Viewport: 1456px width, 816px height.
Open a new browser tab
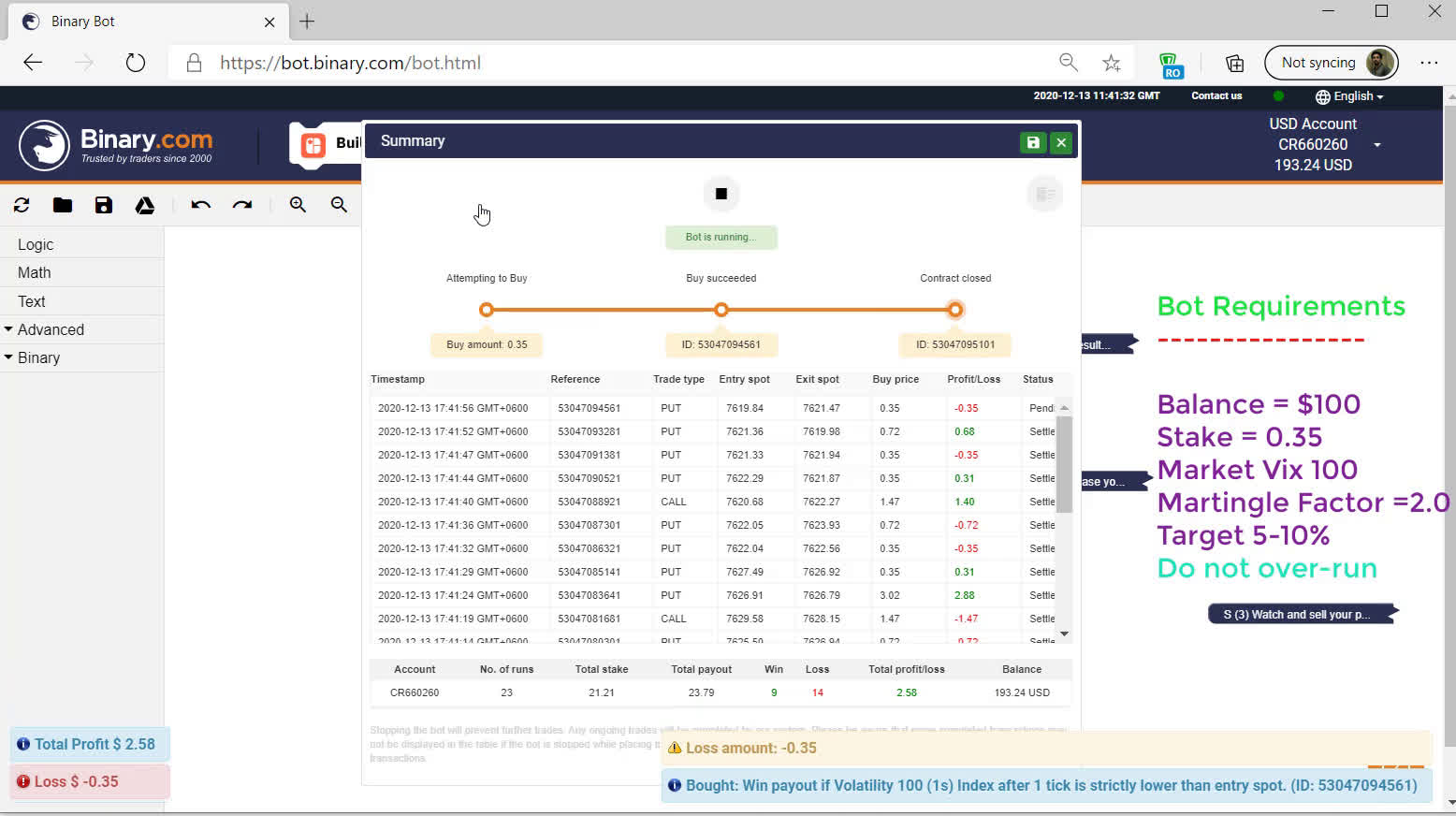point(307,21)
